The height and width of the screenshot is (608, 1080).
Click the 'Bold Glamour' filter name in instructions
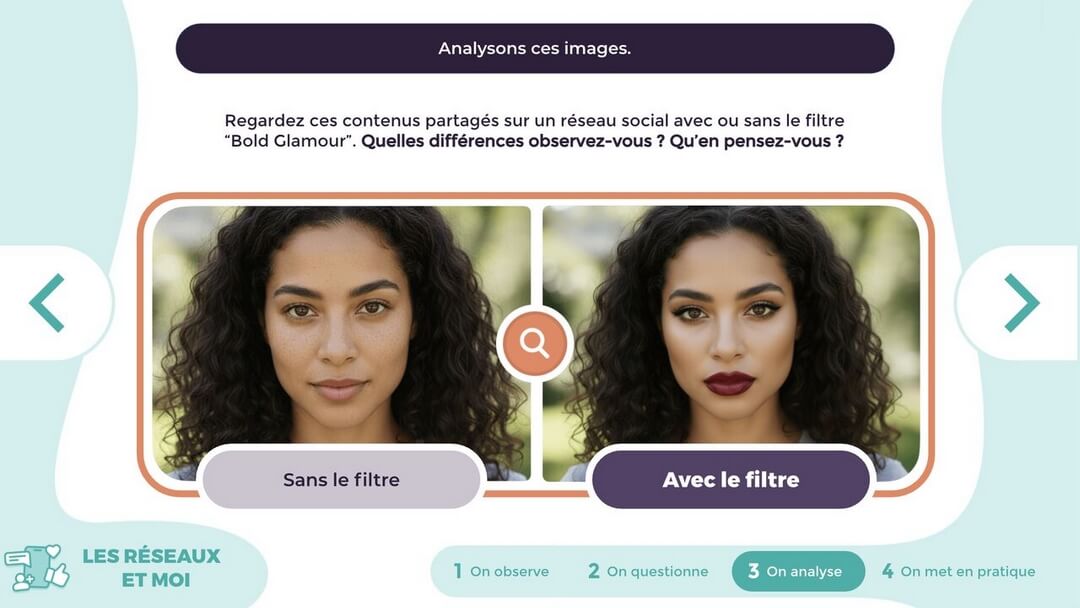coord(288,141)
